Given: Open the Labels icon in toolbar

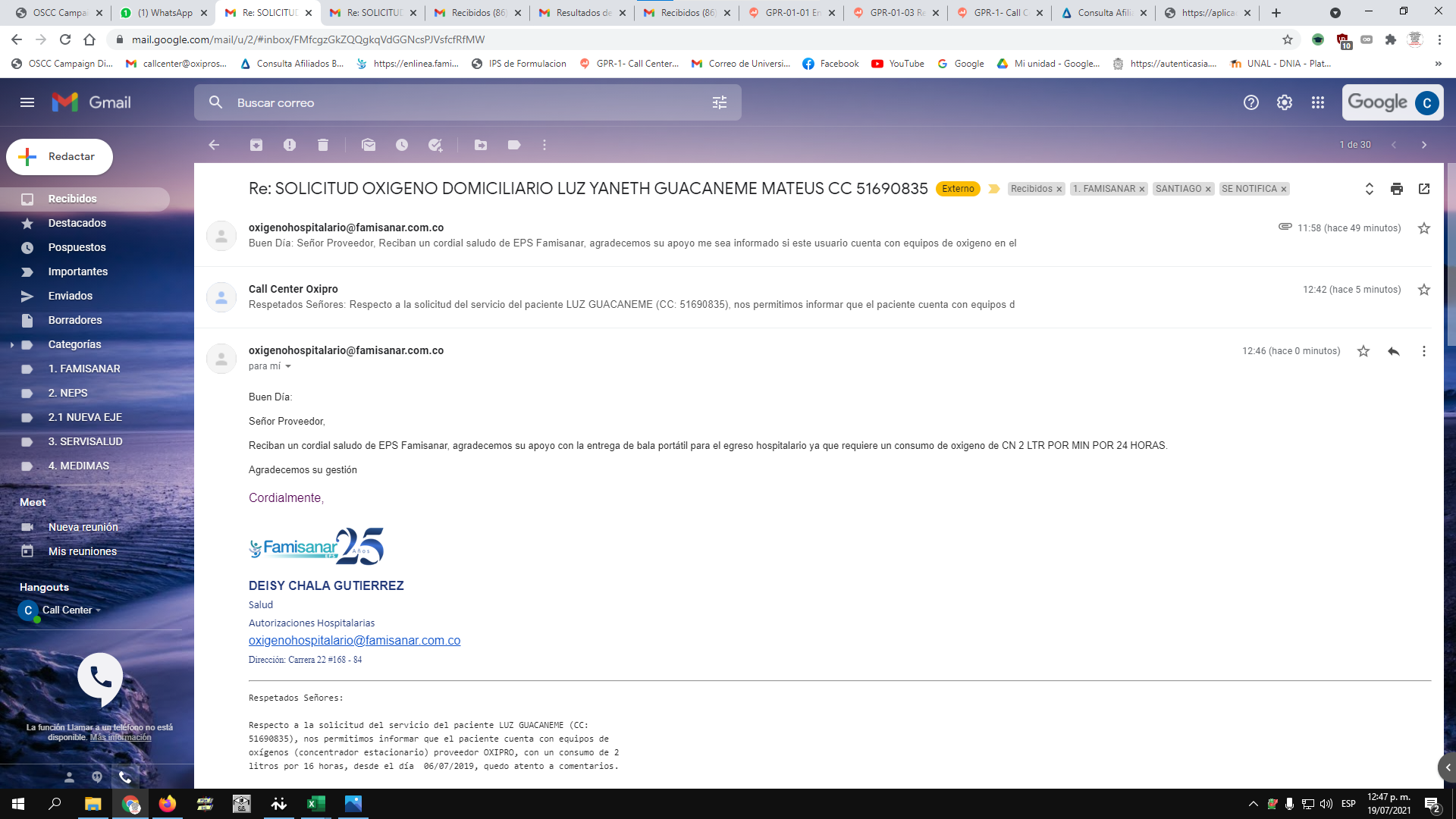Looking at the screenshot, I should click(x=514, y=145).
